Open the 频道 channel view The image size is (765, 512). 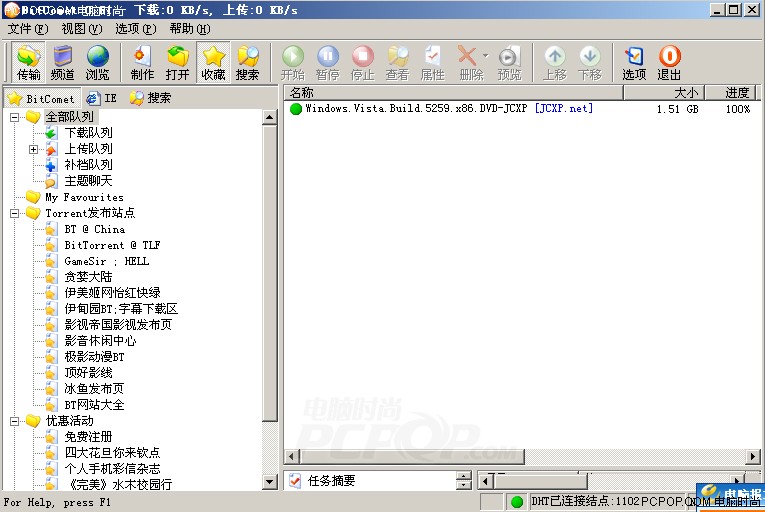[x=62, y=62]
